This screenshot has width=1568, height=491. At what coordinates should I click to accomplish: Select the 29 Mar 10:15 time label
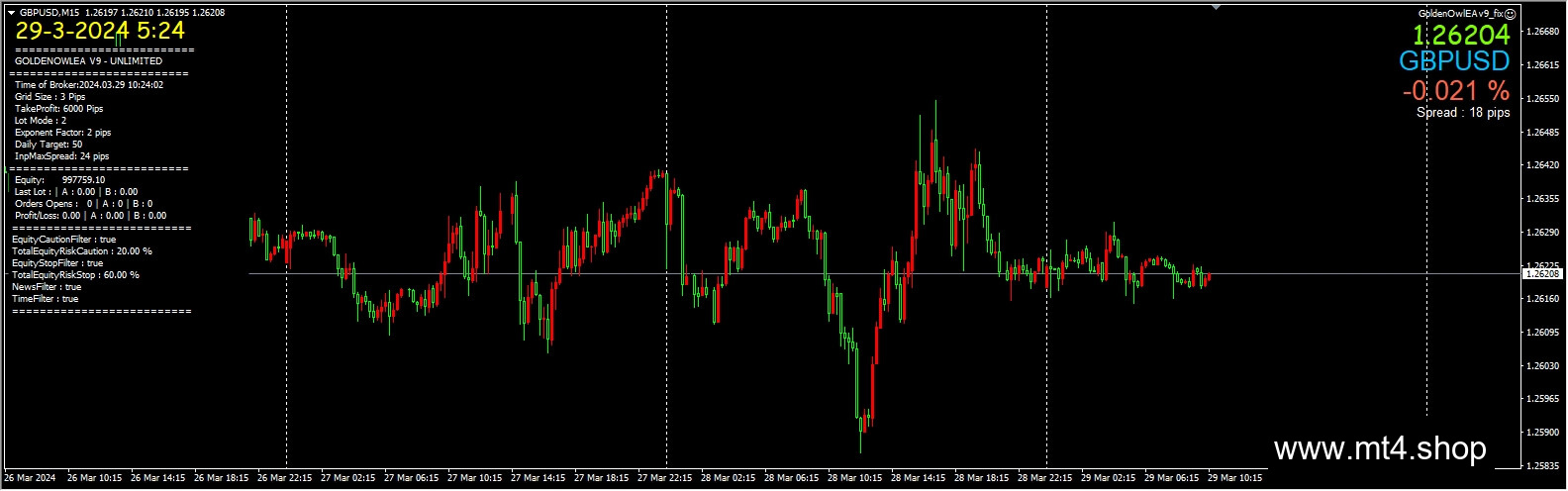click(x=1234, y=478)
